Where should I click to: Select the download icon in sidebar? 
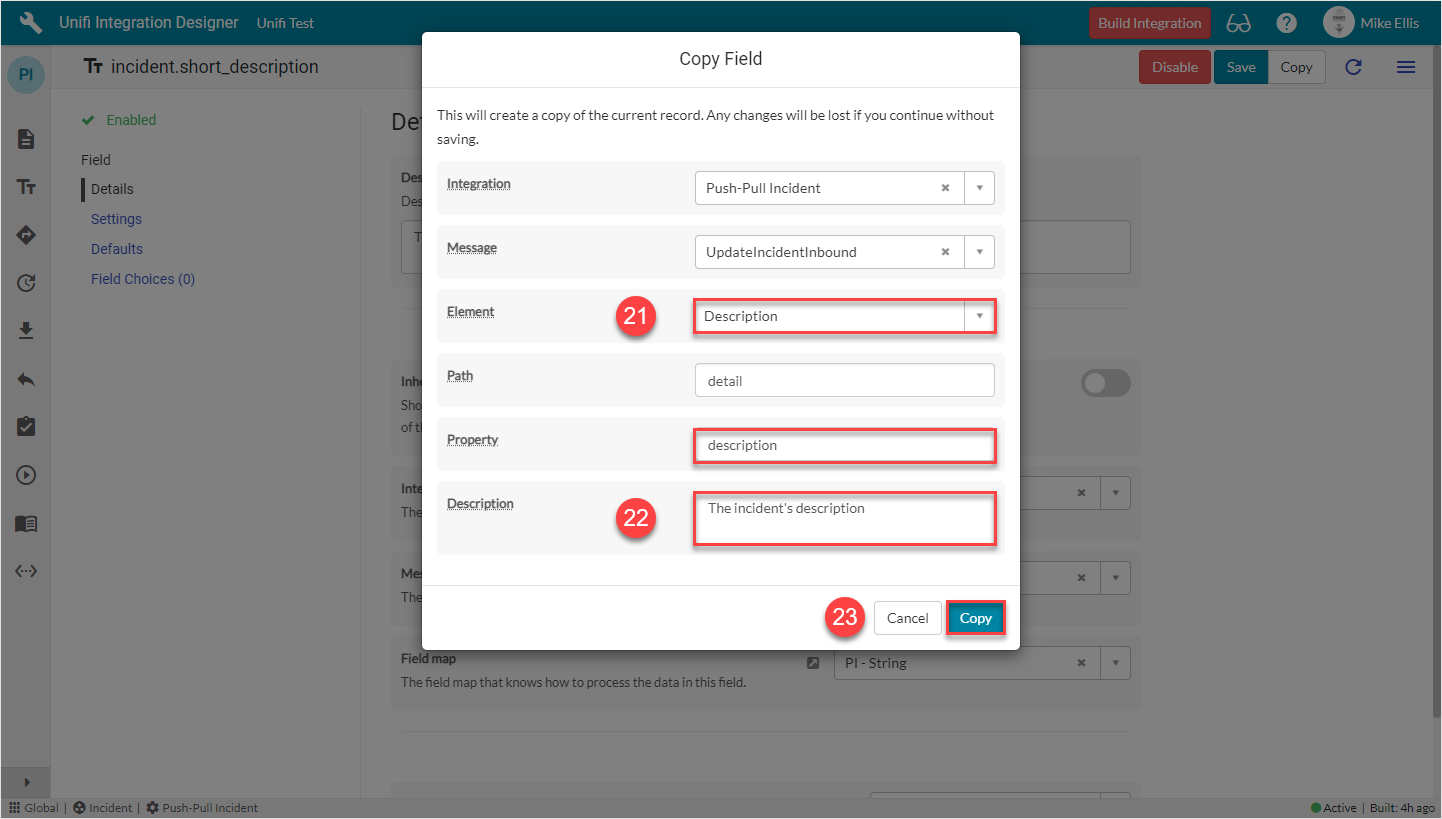[27, 331]
